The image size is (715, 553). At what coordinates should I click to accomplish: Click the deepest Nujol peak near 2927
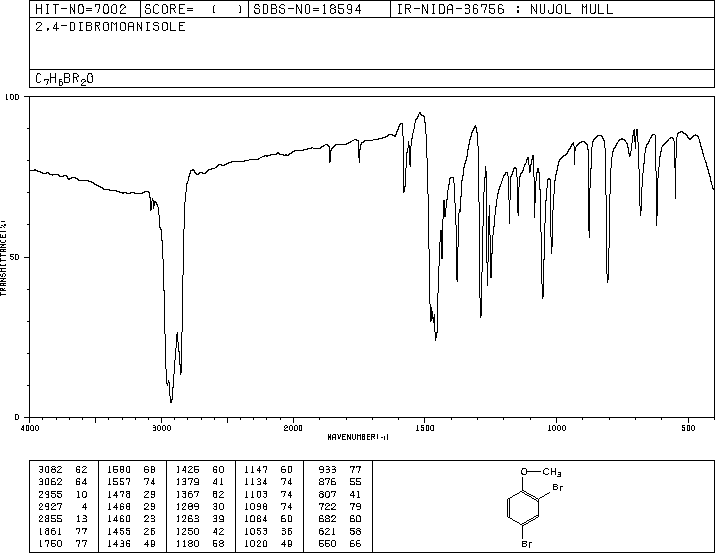point(171,401)
